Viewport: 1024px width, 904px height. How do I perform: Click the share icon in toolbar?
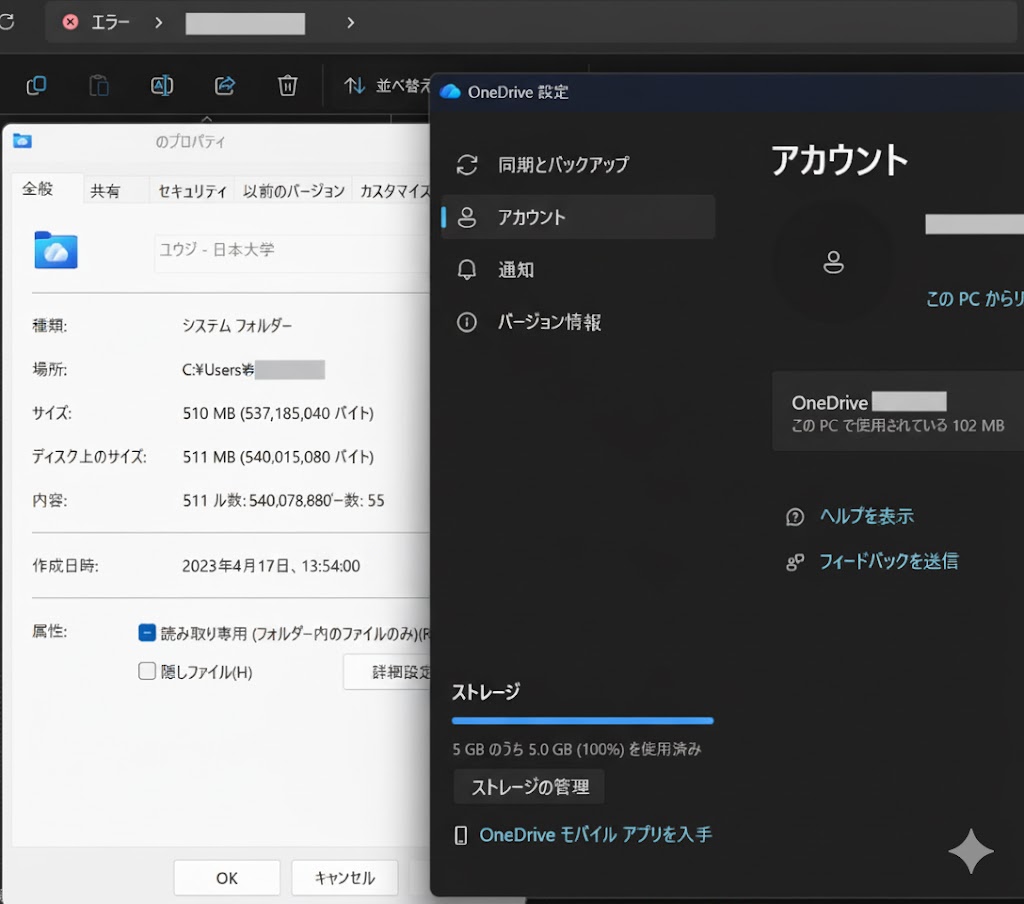(x=225, y=86)
